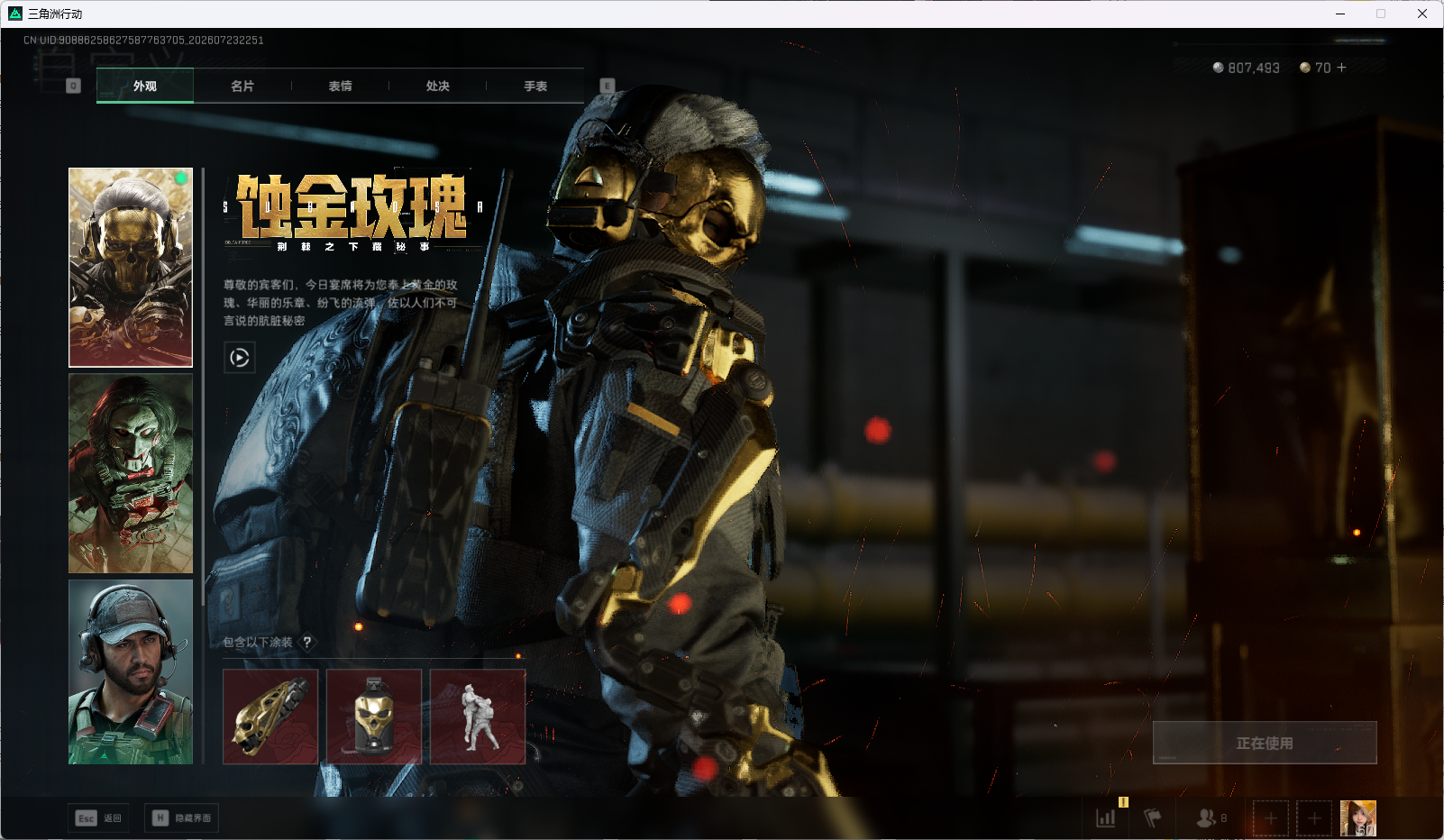View the gold skull grenade charm item
The height and width of the screenshot is (840, 1444).
click(x=374, y=717)
